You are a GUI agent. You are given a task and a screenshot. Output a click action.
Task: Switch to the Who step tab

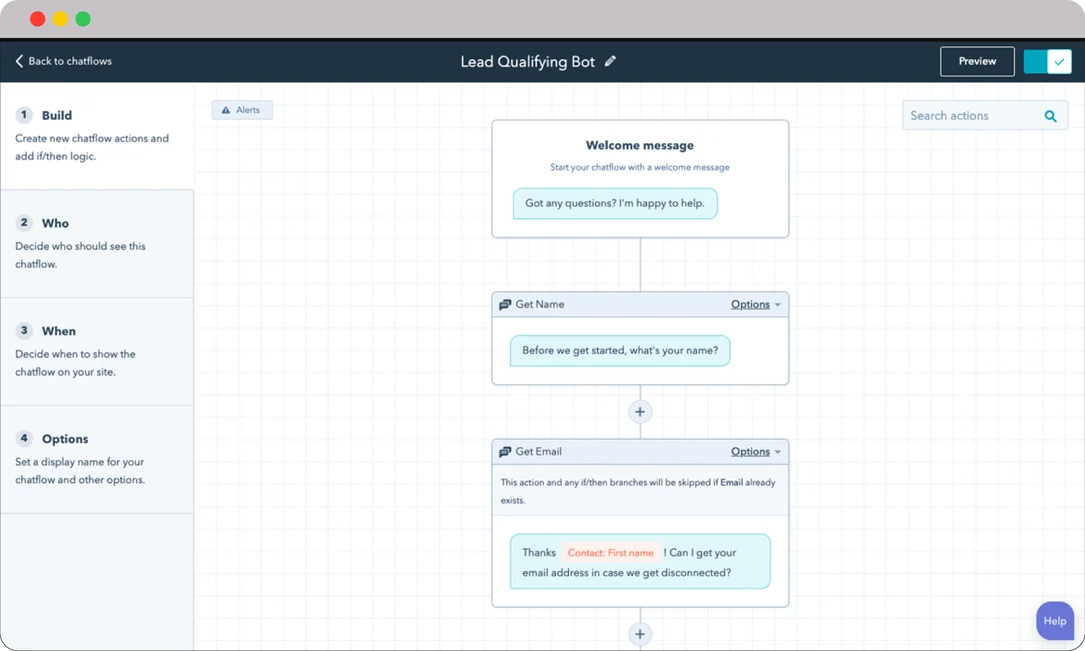pos(97,244)
